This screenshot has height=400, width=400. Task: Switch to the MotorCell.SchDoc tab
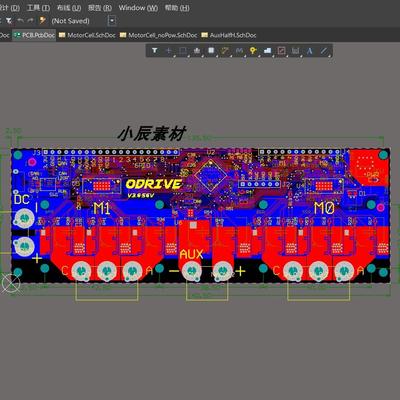87,35
